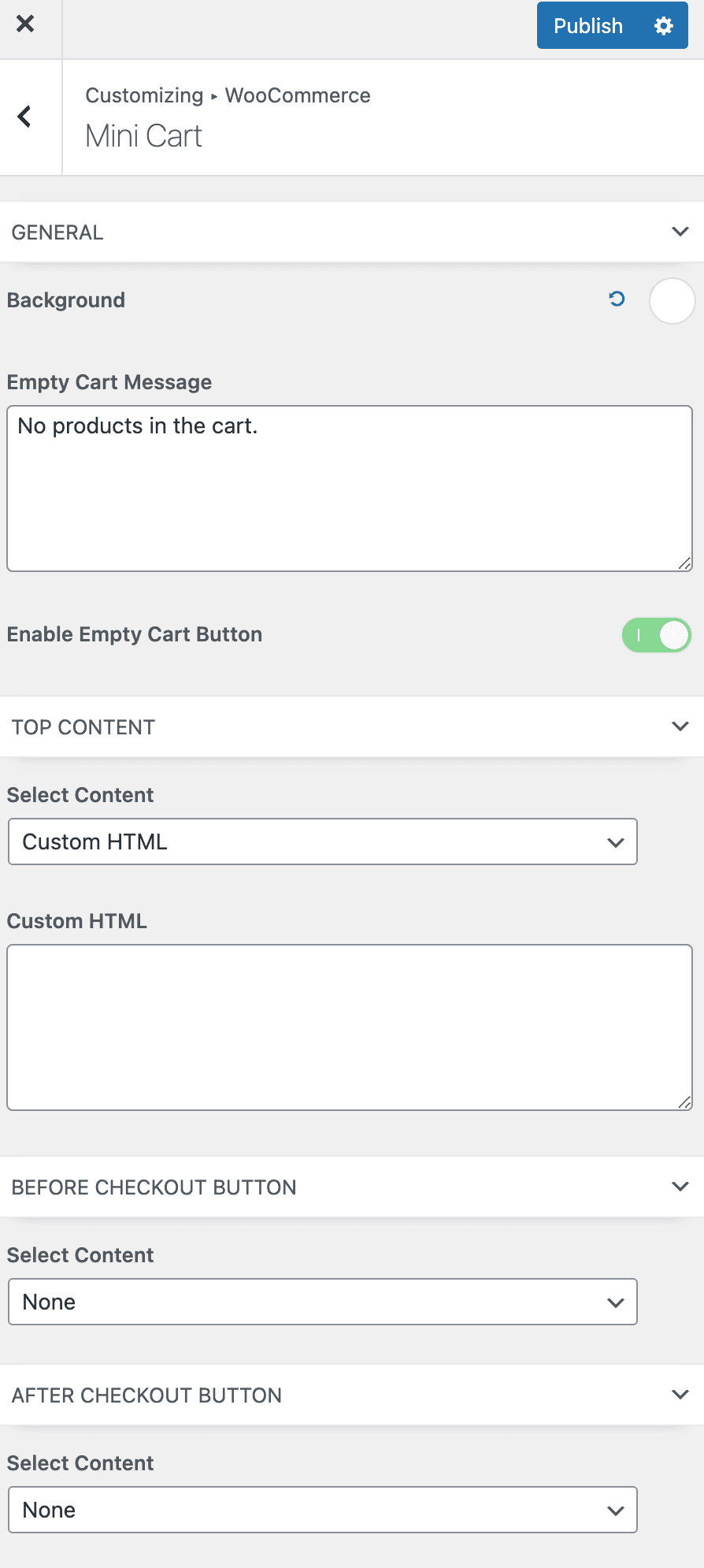This screenshot has width=704, height=1568.
Task: Collapse the BEFORE CHECKOUT BUTTON section chevron
Action: 680,1187
